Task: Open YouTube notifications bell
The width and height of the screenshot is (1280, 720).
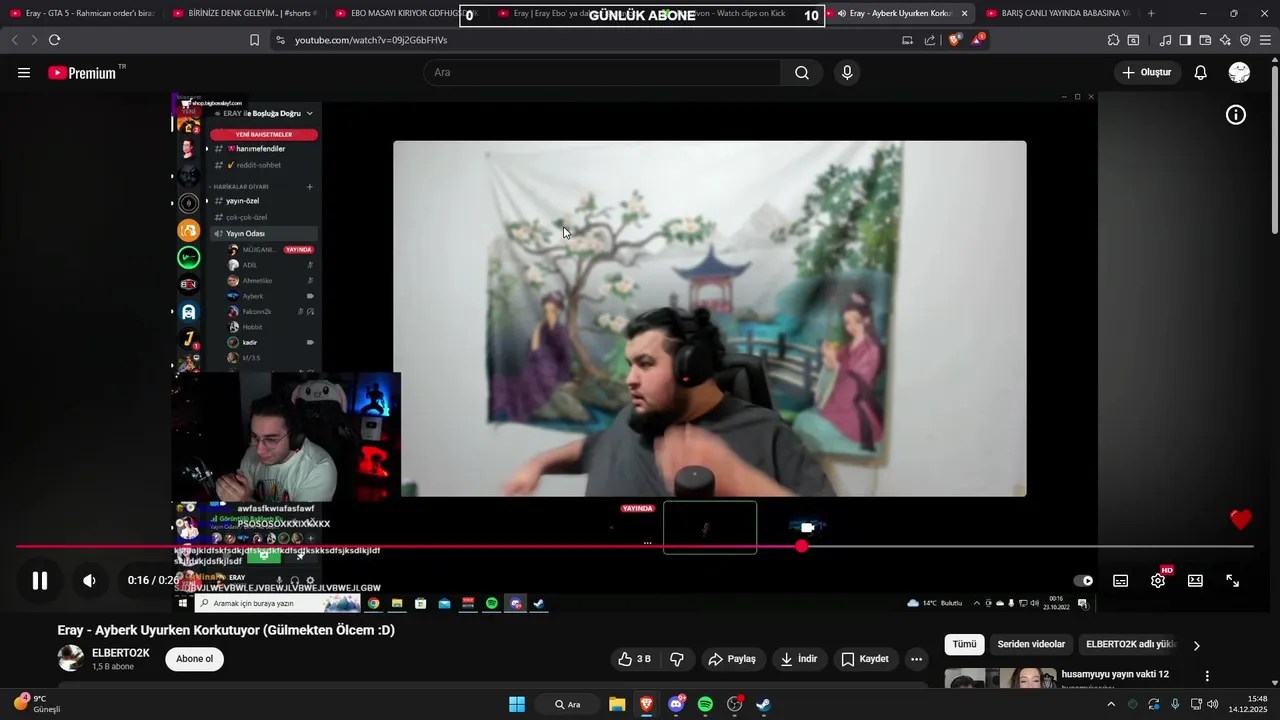Action: tap(1200, 73)
